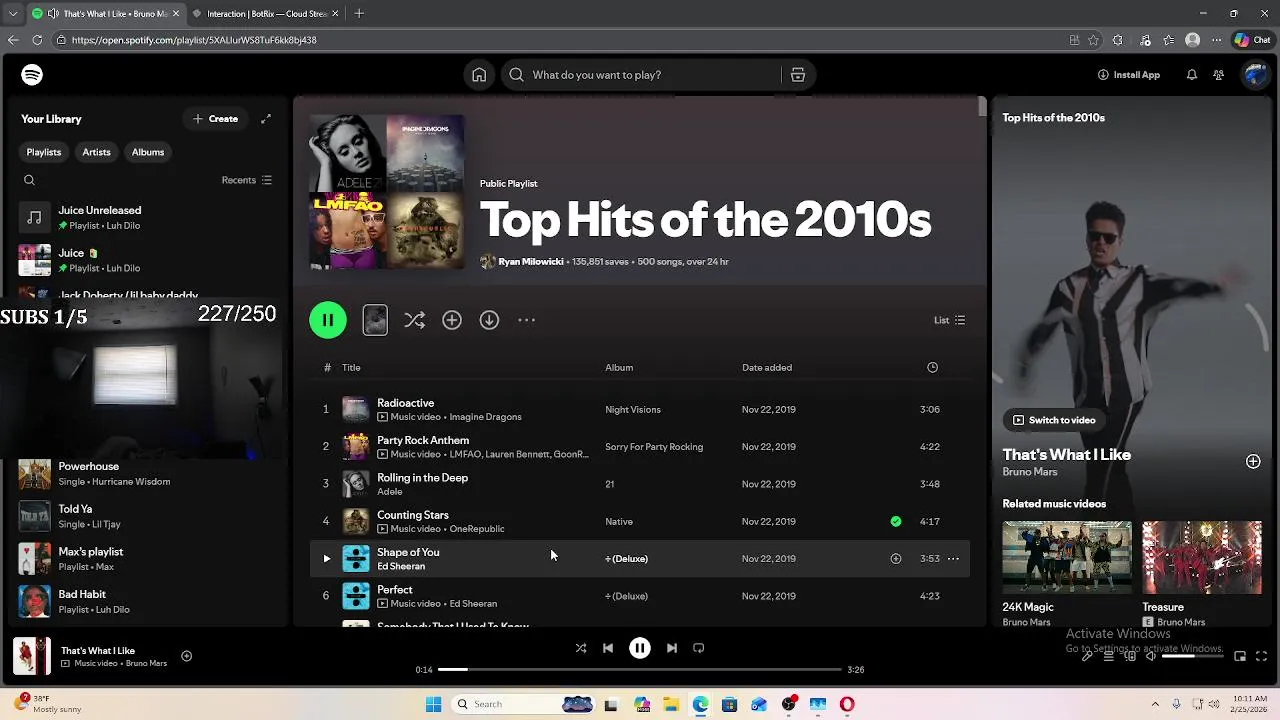Open the miniplayer icon
1280x720 pixels.
tap(1240, 656)
